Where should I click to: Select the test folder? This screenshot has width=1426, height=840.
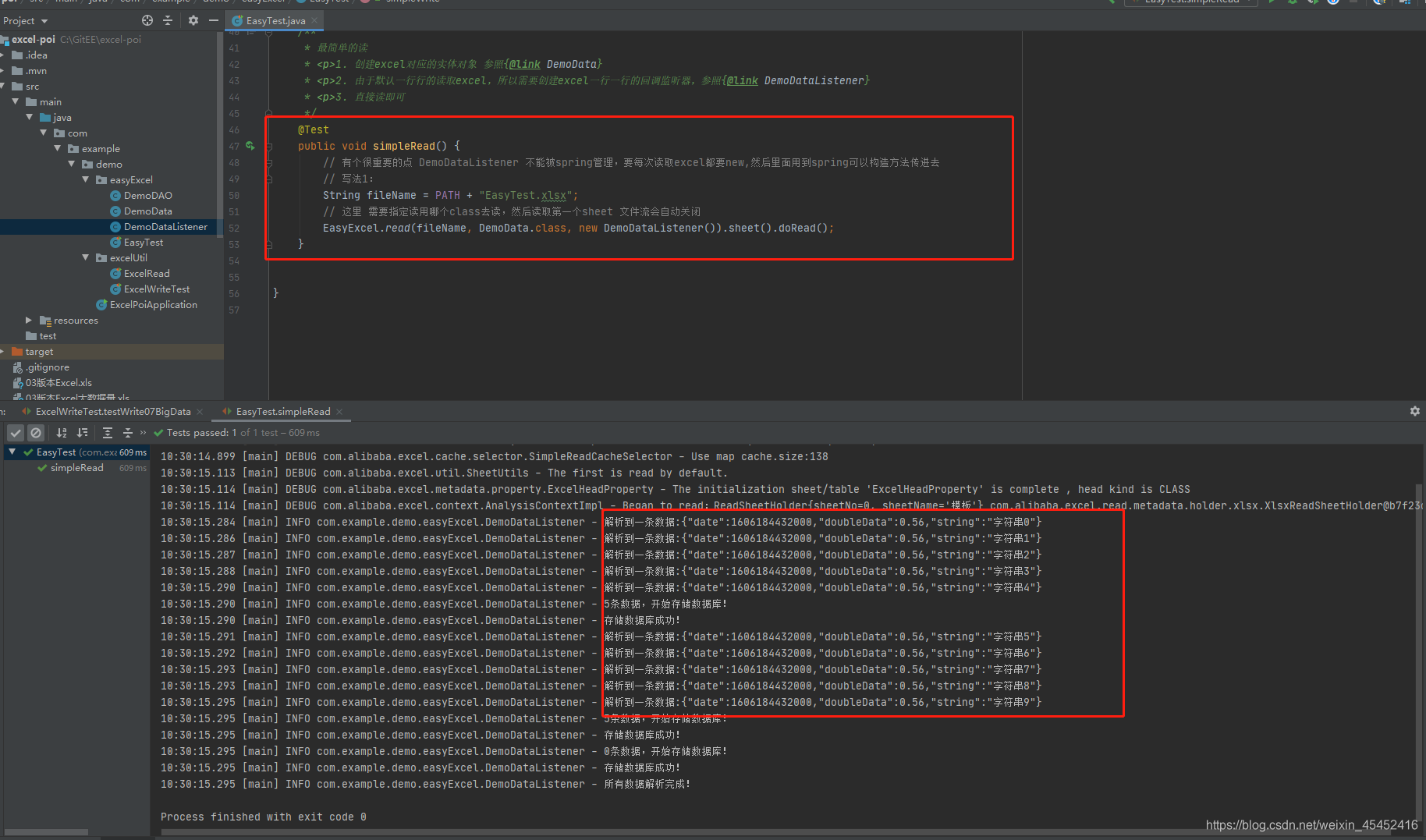48,336
